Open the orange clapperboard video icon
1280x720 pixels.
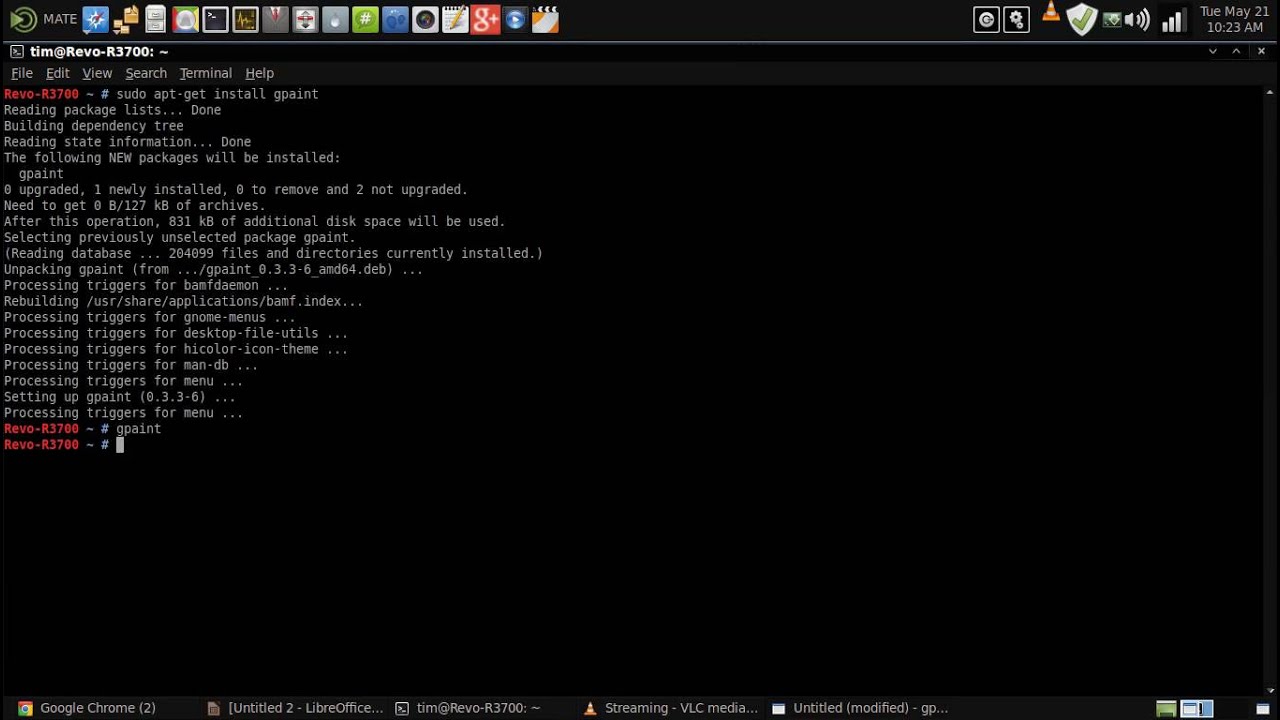(545, 19)
